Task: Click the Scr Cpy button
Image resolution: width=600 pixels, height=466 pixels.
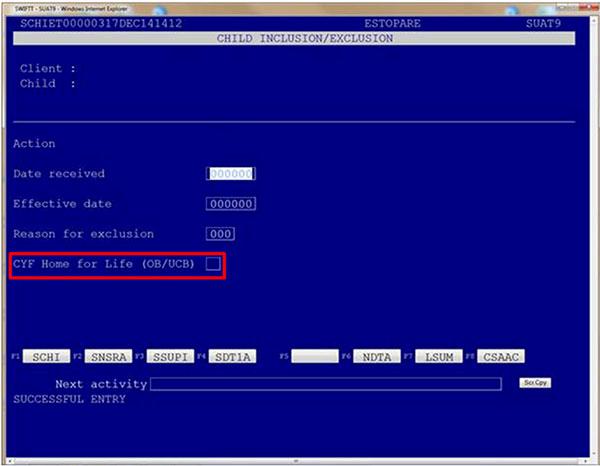Action: (x=535, y=383)
